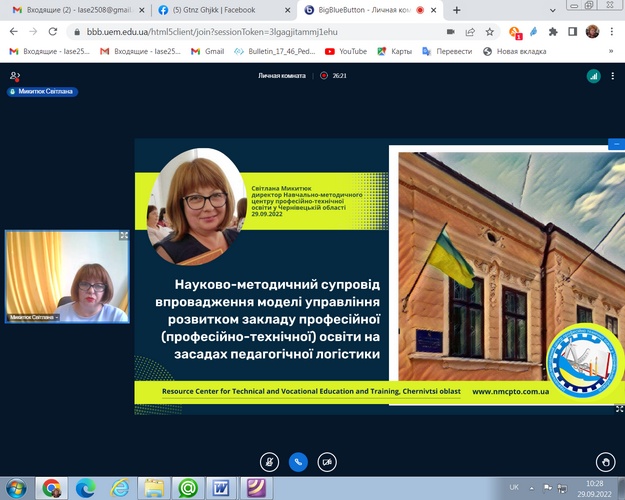Raise hand using the hand icon
Image resolution: width=625 pixels, height=500 pixels.
(603, 462)
